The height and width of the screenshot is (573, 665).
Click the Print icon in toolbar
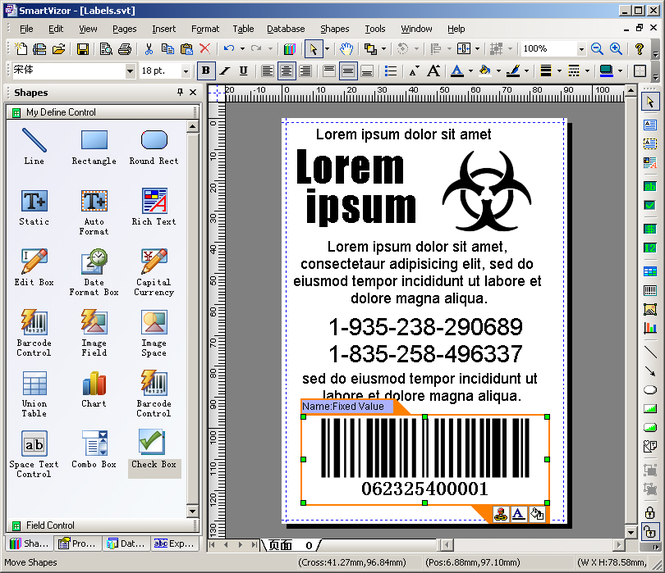(125, 49)
